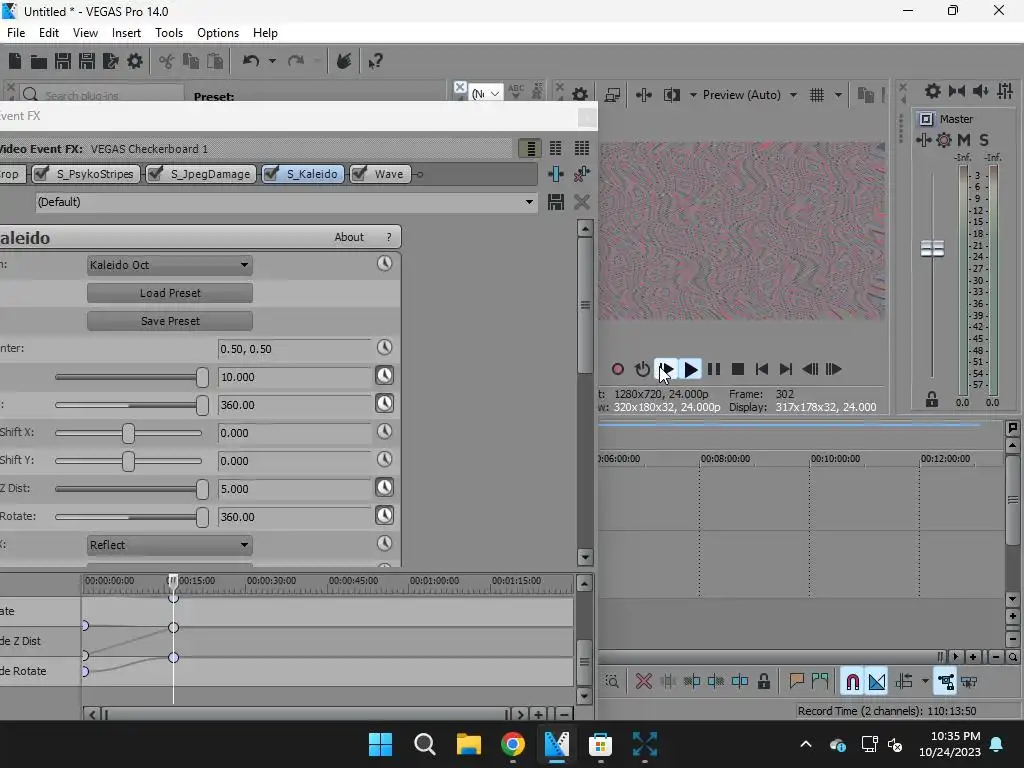The width and height of the screenshot is (1024, 768).
Task: Click Video Preview project properties gear
Action: pos(580,95)
